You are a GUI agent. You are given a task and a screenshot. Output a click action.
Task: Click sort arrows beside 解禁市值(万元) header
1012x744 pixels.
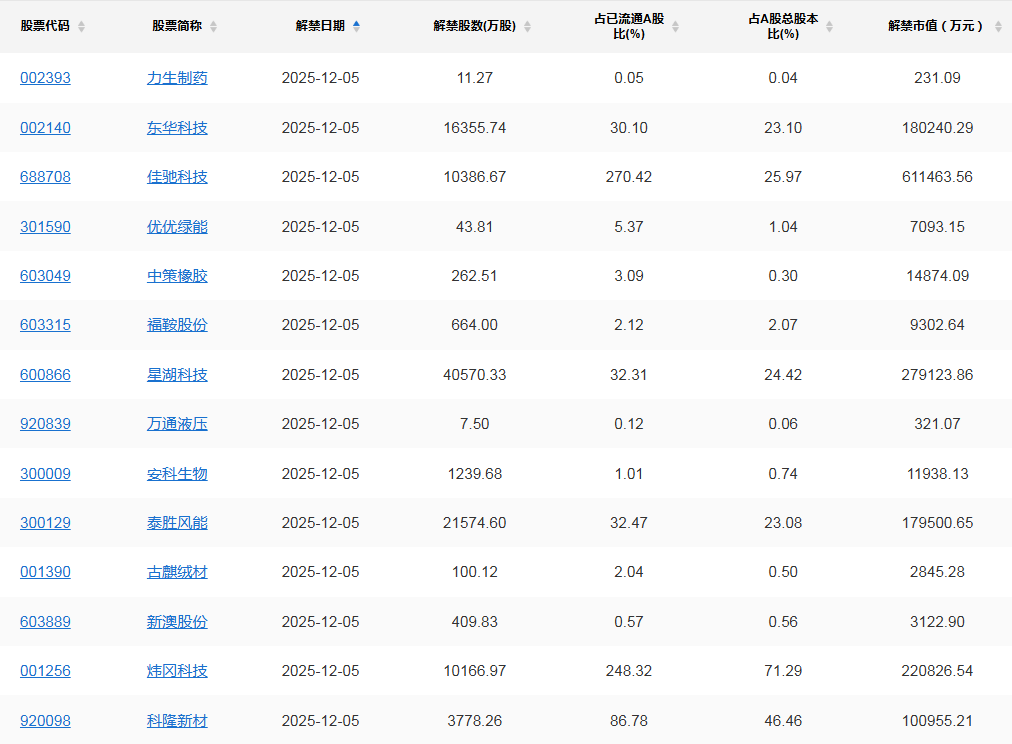(x=997, y=27)
